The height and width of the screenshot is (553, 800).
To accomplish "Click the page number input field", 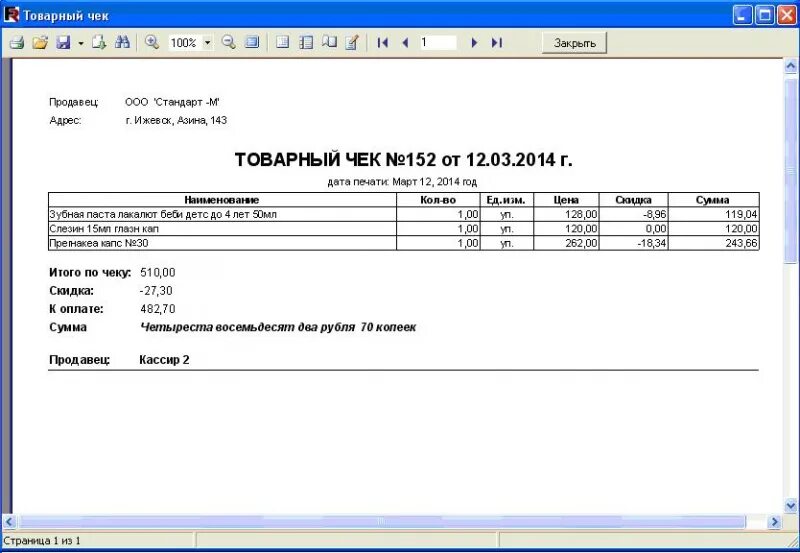I will [x=438, y=43].
